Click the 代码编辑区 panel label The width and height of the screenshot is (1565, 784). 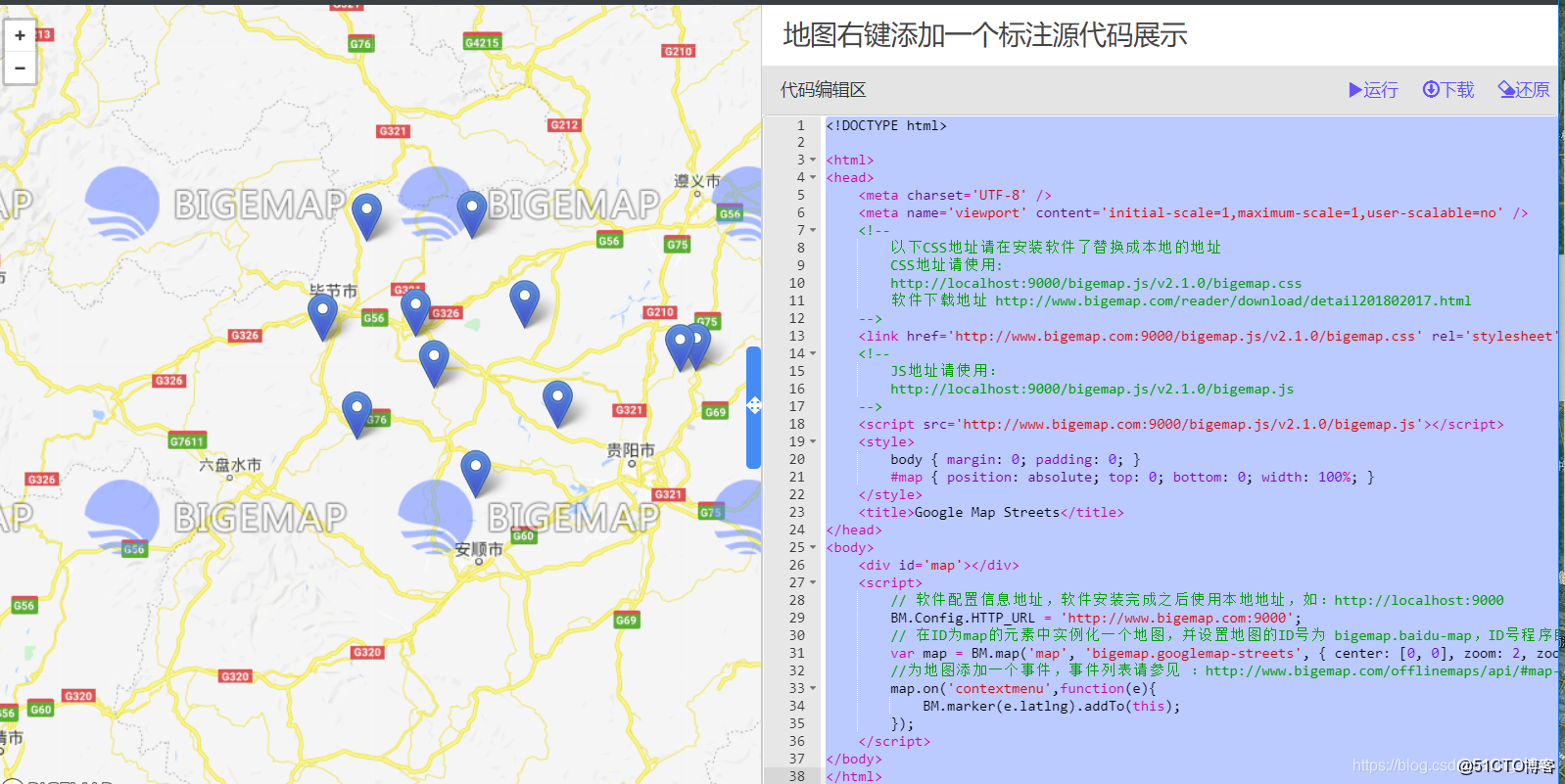pyautogui.click(x=823, y=90)
